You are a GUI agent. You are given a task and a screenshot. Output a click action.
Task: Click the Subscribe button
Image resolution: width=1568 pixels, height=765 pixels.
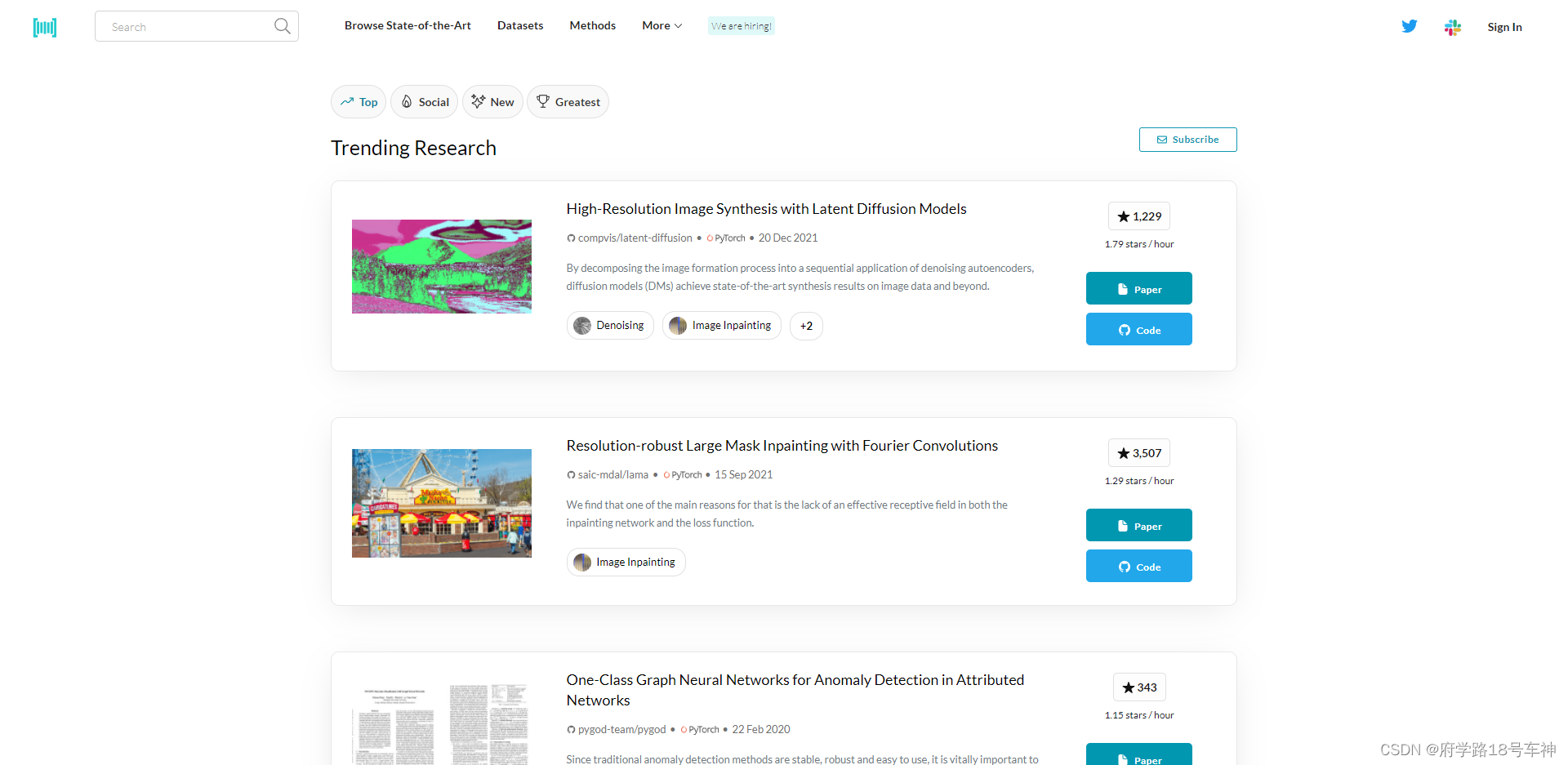click(1187, 140)
